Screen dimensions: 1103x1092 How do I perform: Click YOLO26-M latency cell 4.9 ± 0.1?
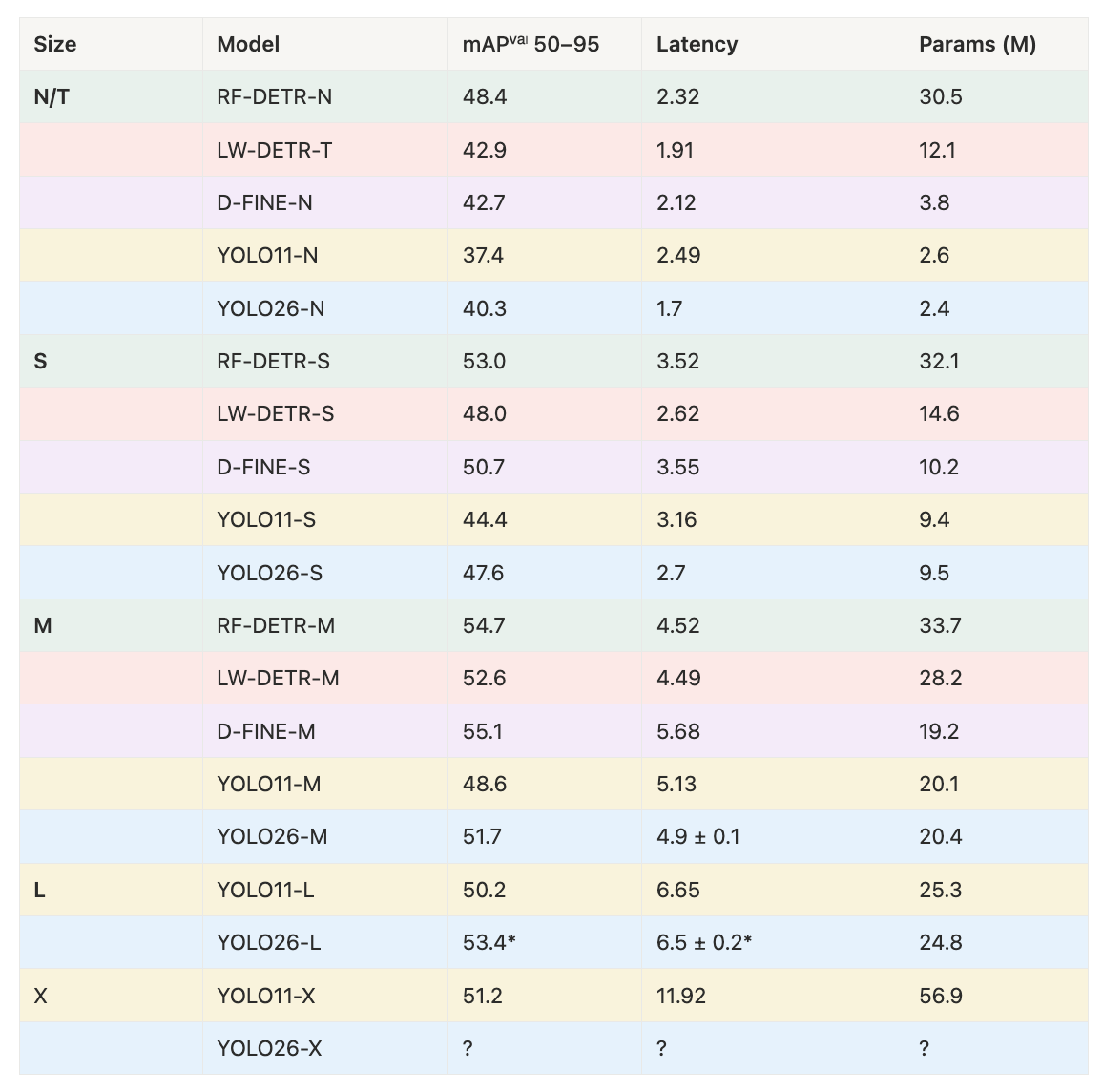click(x=697, y=836)
